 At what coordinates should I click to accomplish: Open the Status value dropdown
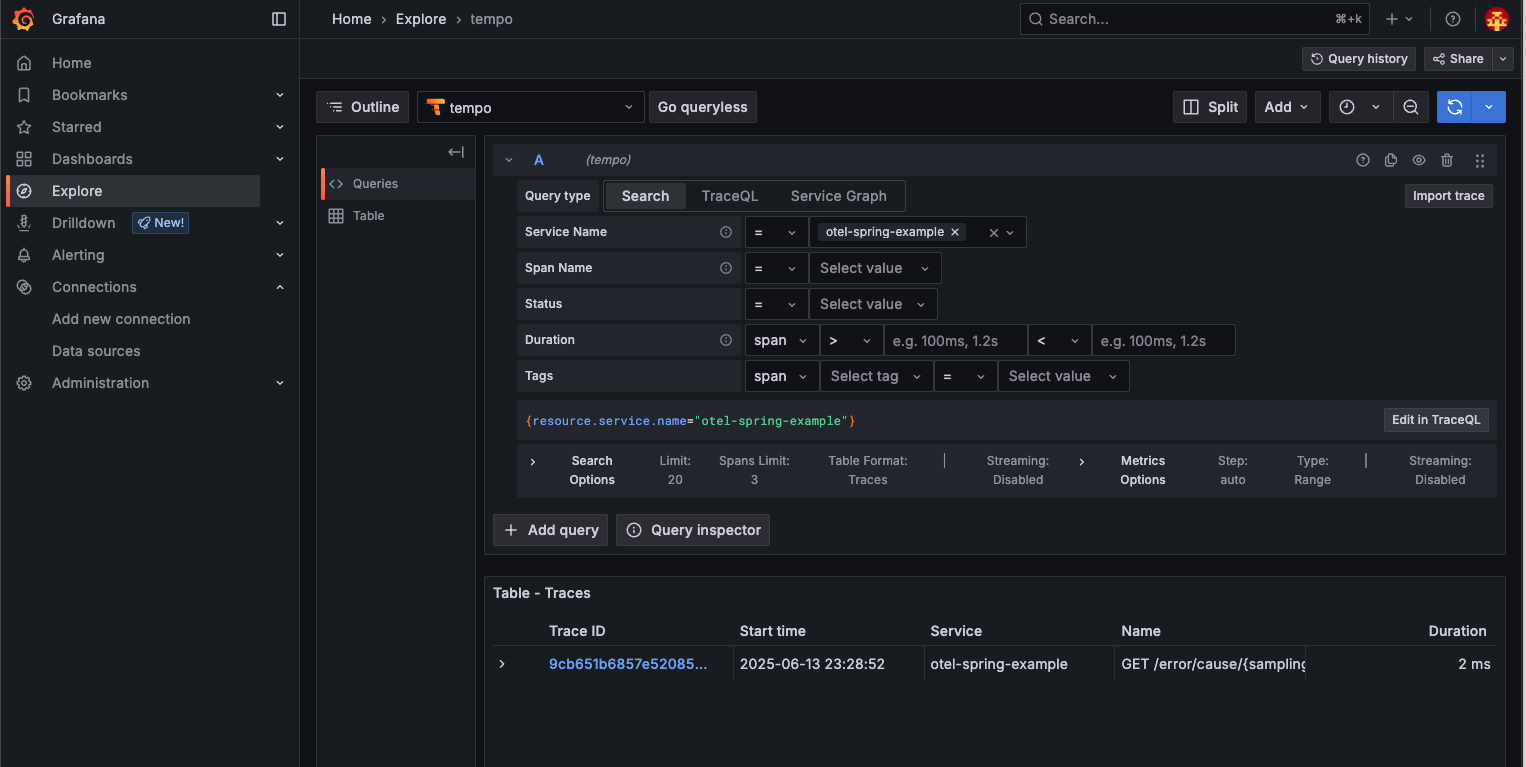click(873, 304)
